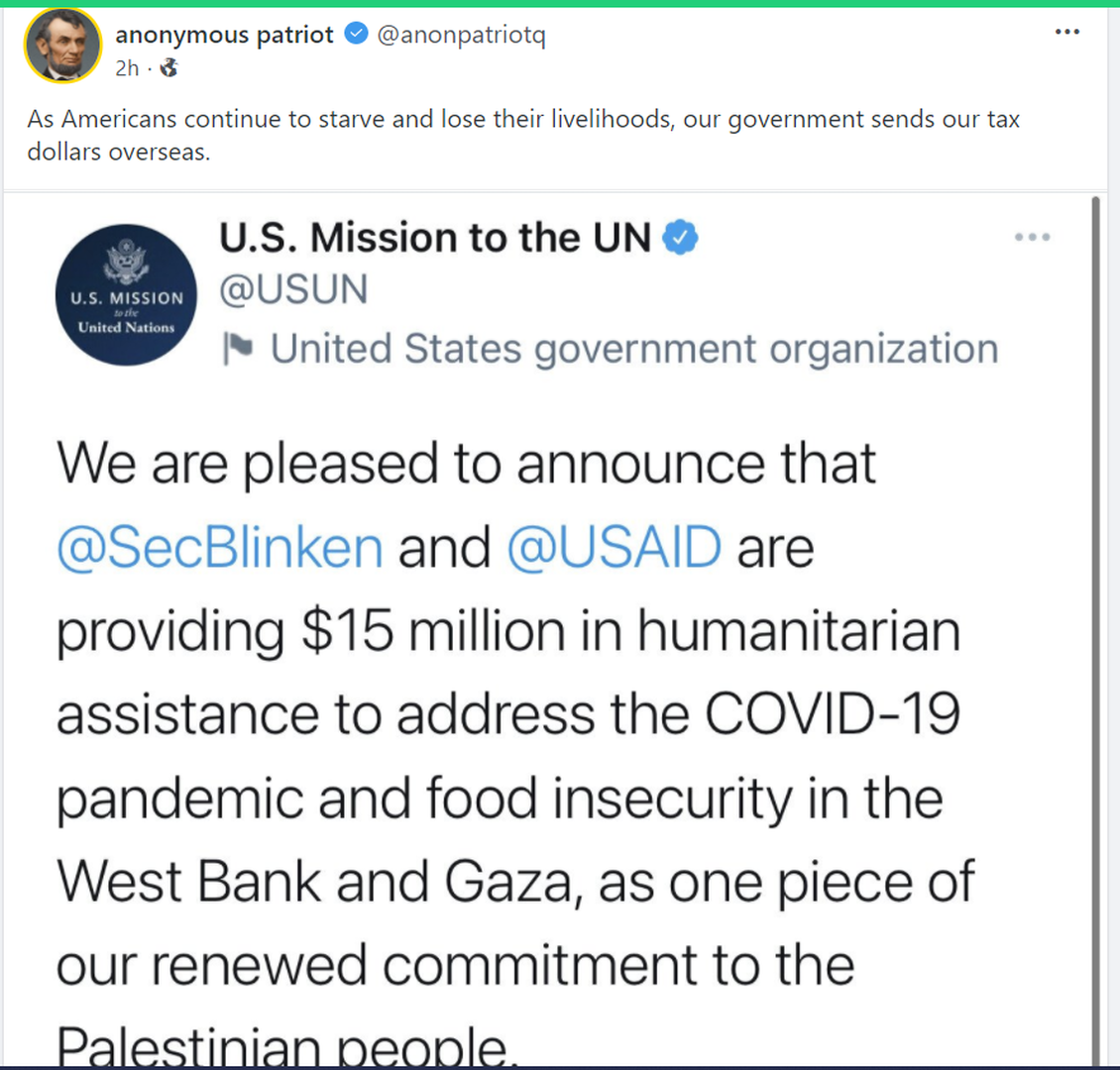Follow the @SecBlinken mention
This screenshot has height=1070, width=1120.
pyautogui.click(x=219, y=548)
